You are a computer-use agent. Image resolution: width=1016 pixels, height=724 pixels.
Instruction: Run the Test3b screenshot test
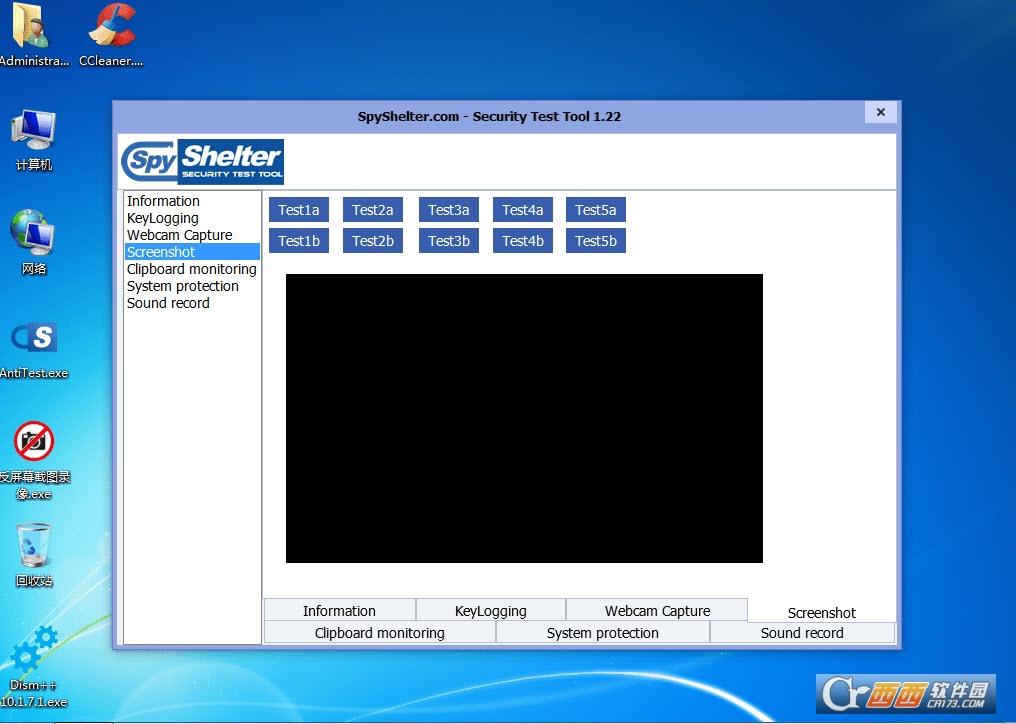click(x=448, y=241)
